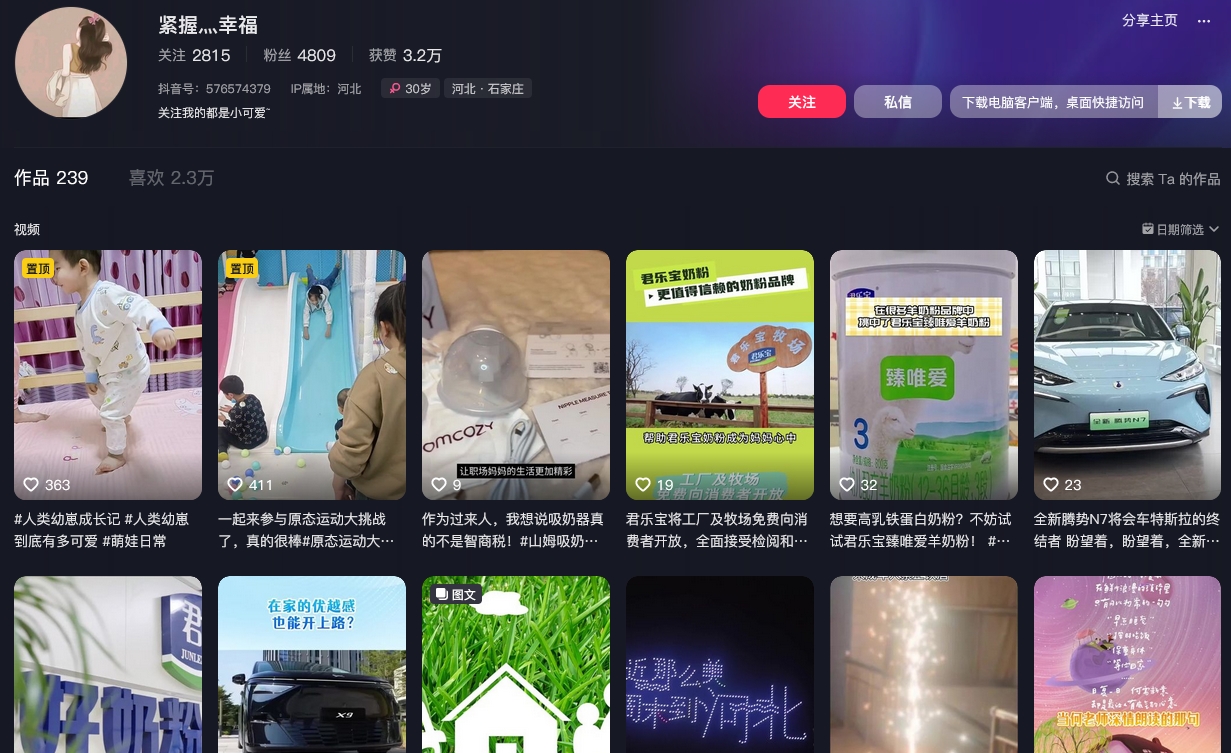Open the profile avatar picture
This screenshot has width=1231, height=753.
(x=71, y=62)
